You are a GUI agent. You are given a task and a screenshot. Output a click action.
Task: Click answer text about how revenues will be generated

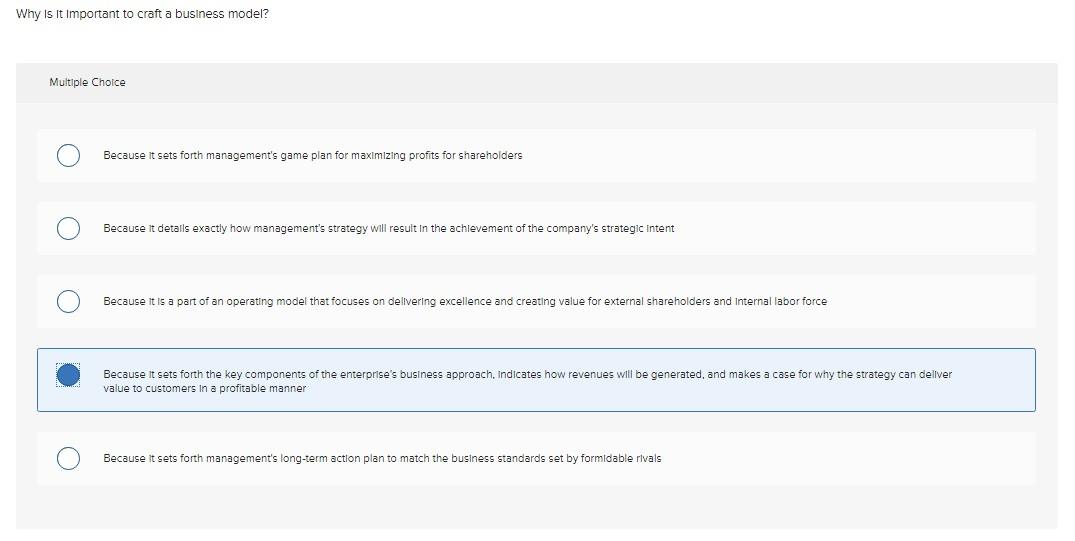pos(527,381)
